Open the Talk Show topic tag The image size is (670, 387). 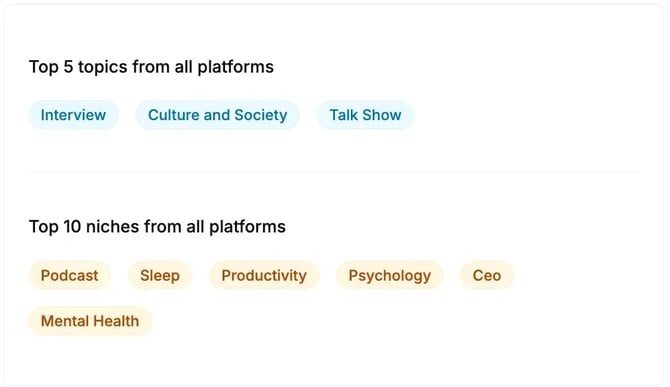[365, 115]
